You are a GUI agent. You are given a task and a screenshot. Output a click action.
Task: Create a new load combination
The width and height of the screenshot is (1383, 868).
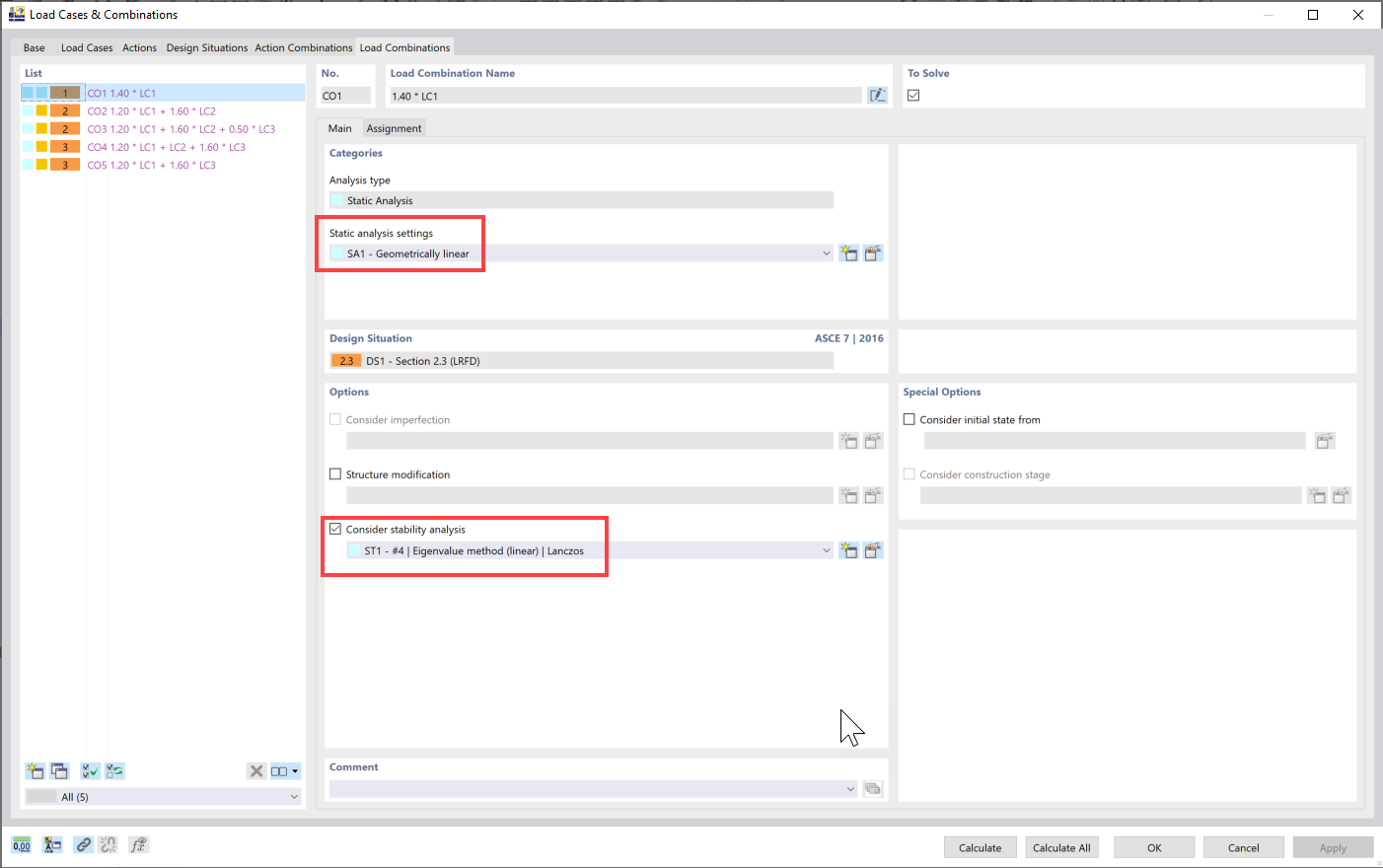[35, 770]
